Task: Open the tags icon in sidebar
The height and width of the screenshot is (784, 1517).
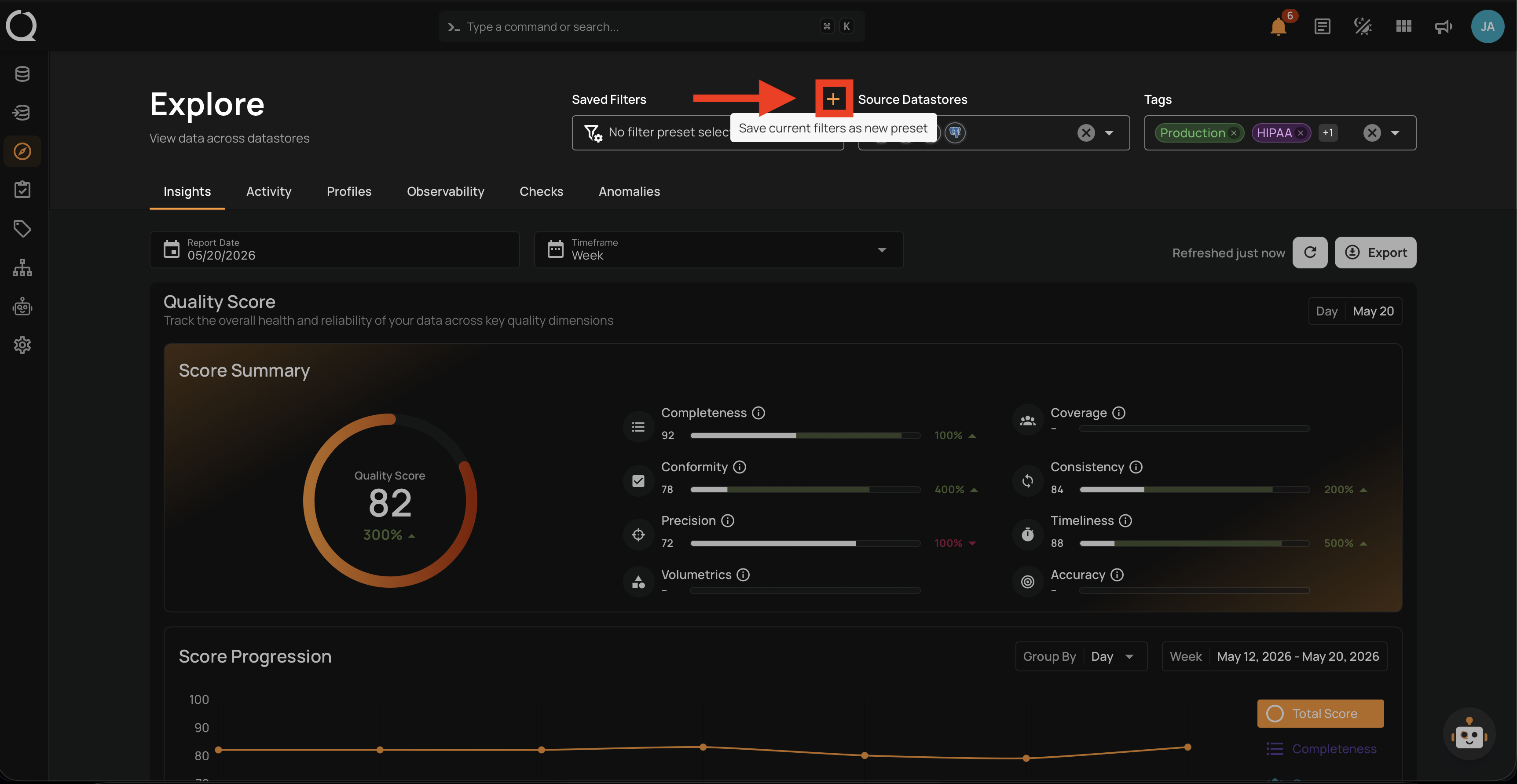Action: pyautogui.click(x=22, y=228)
